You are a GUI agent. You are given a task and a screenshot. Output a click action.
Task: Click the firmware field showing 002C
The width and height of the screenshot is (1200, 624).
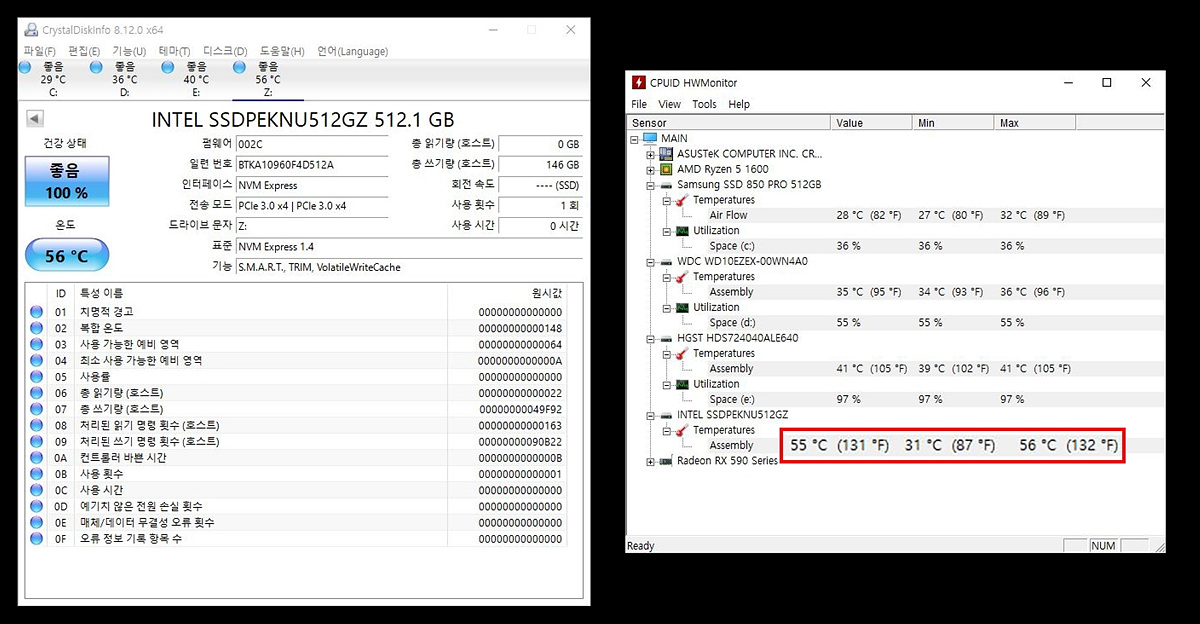(312, 144)
